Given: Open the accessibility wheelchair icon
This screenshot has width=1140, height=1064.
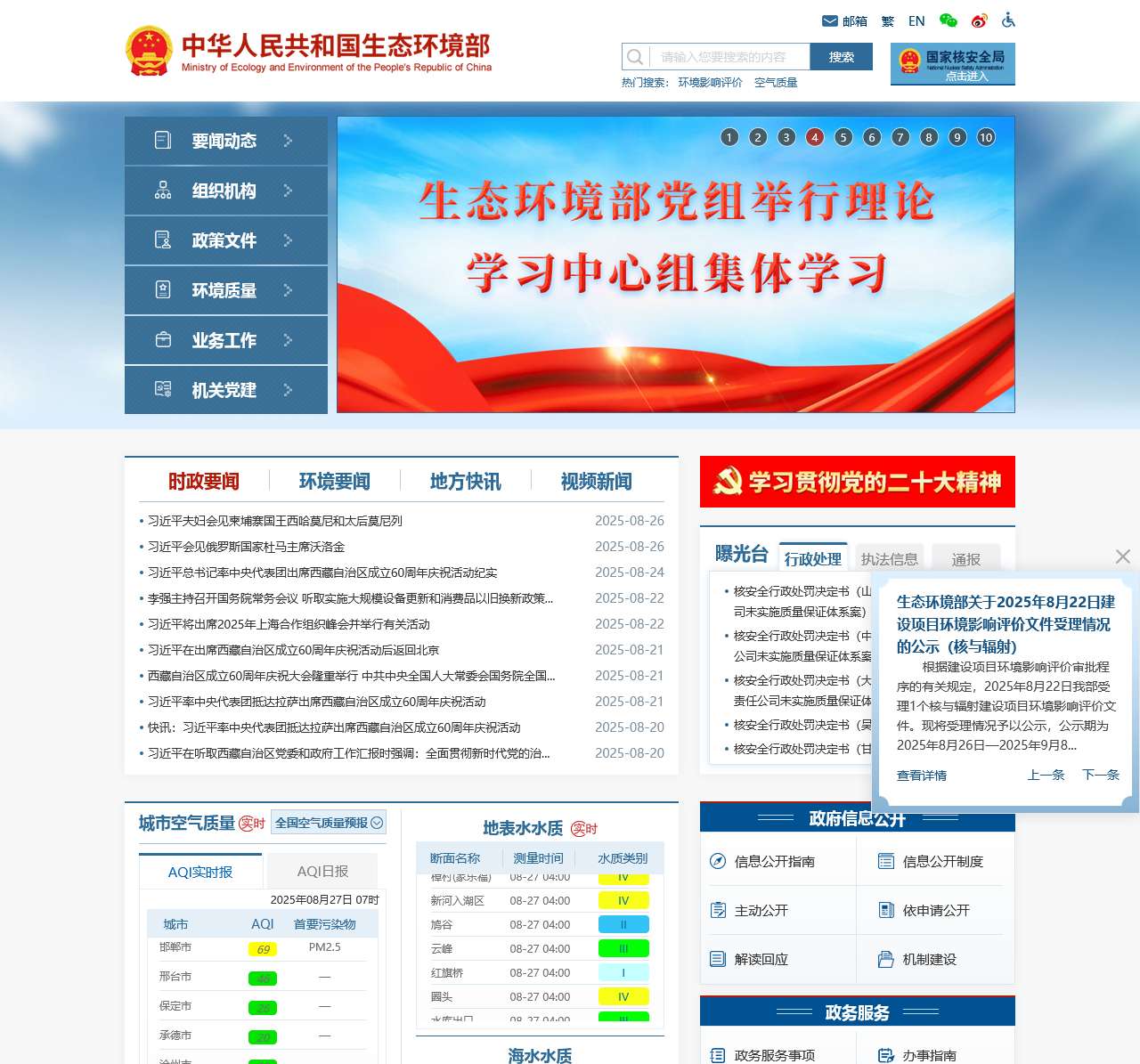Looking at the screenshot, I should [x=1008, y=20].
